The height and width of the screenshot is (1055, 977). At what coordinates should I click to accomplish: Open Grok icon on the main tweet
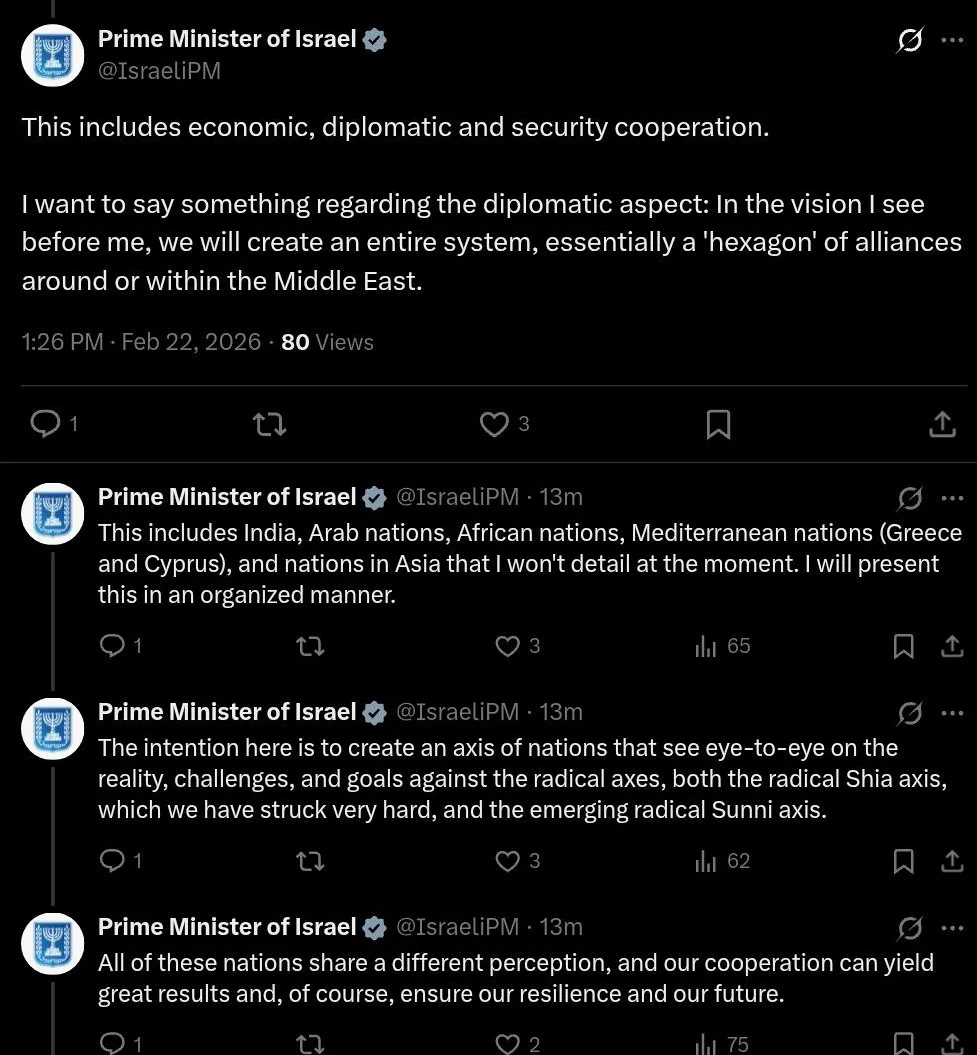coord(909,41)
